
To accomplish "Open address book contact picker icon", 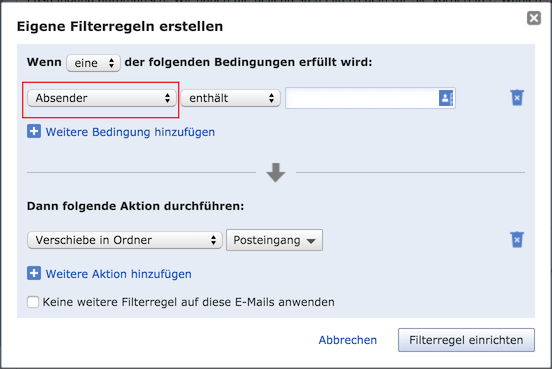I will (x=446, y=98).
